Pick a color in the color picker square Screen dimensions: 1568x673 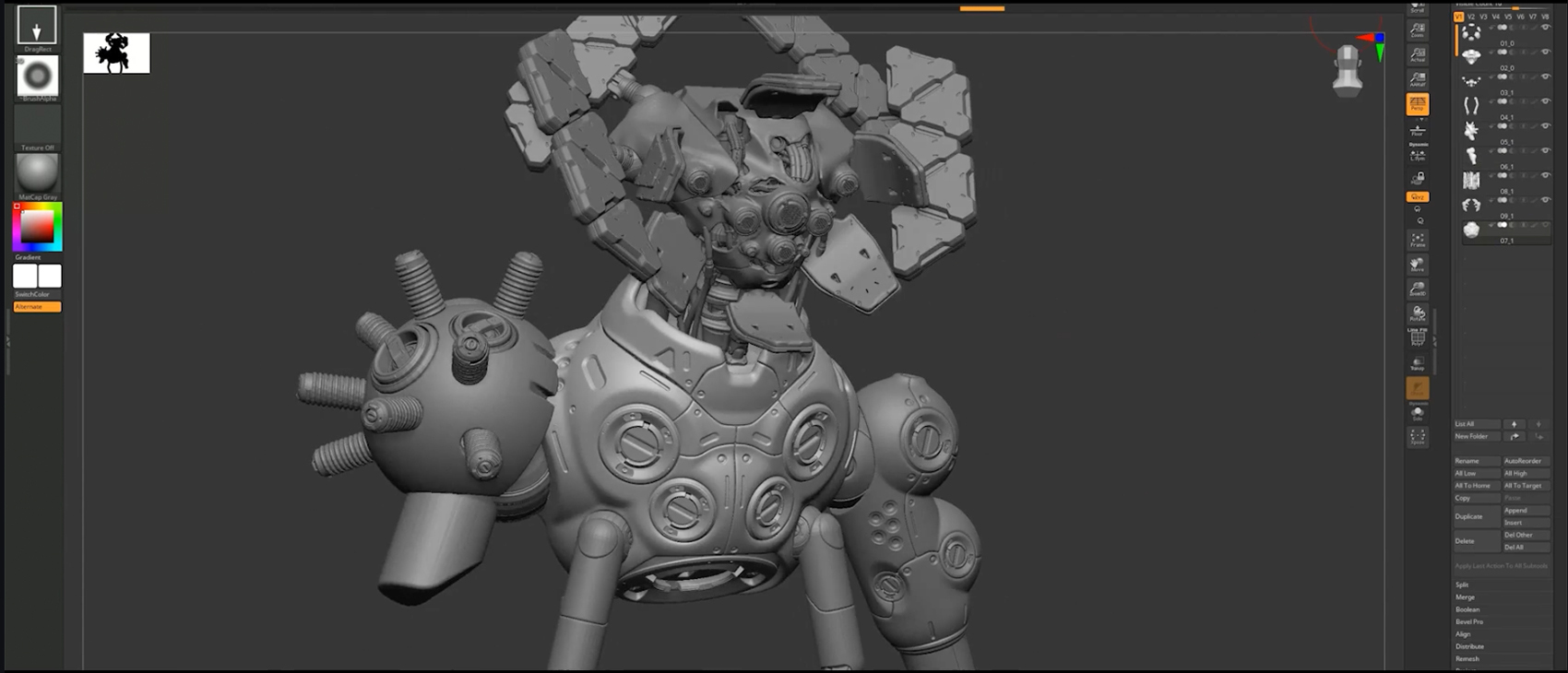click(37, 227)
